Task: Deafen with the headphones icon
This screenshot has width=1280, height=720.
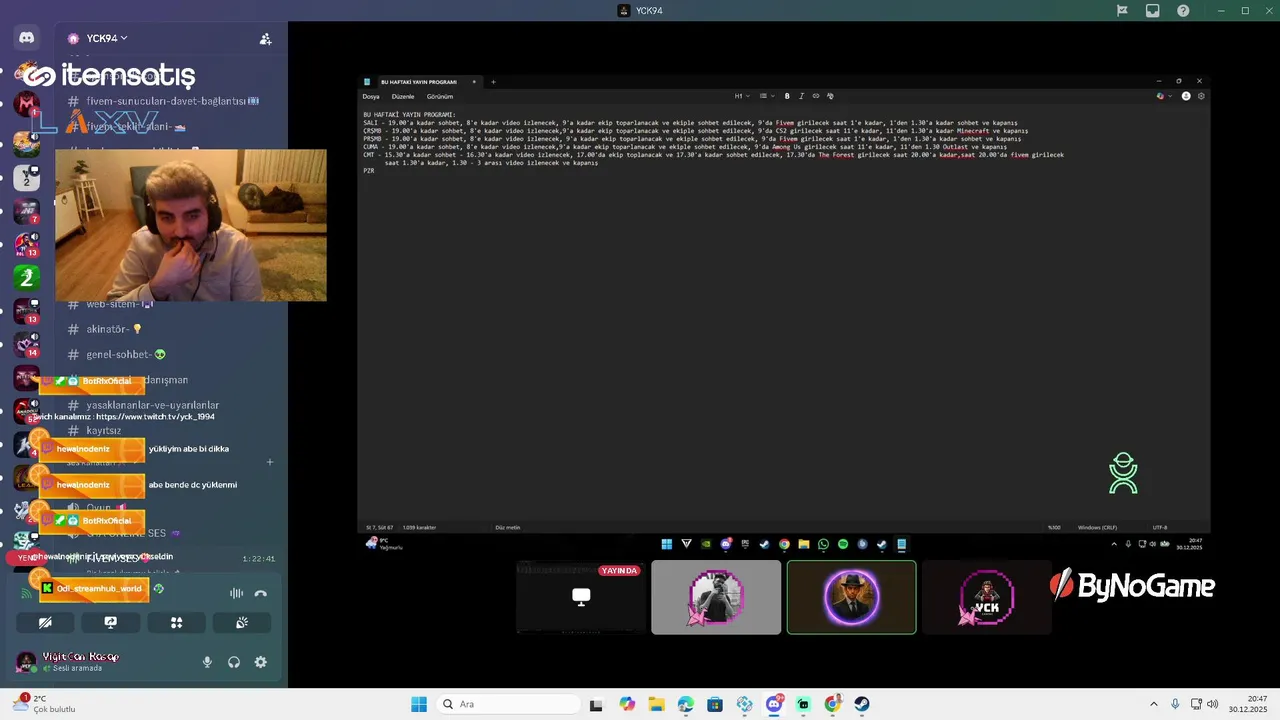Action: pyautogui.click(x=234, y=662)
